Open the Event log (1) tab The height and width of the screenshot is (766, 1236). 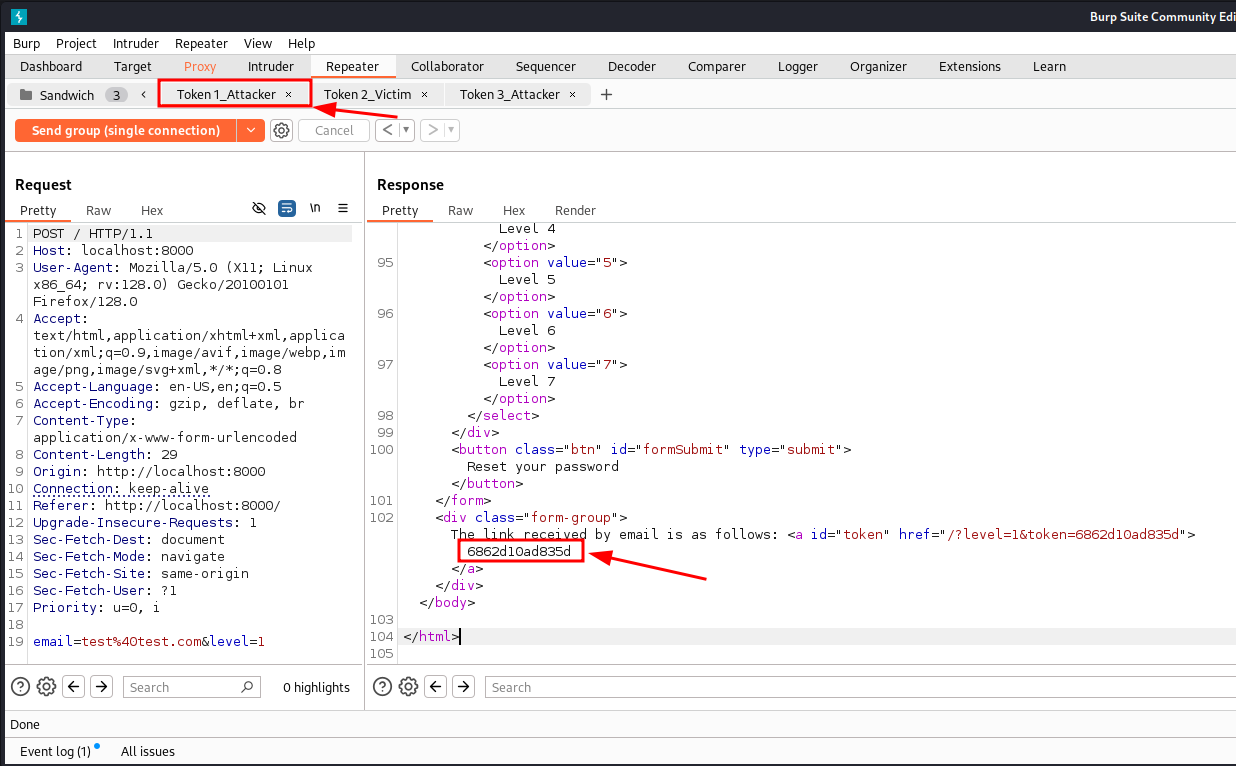pyautogui.click(x=55, y=751)
